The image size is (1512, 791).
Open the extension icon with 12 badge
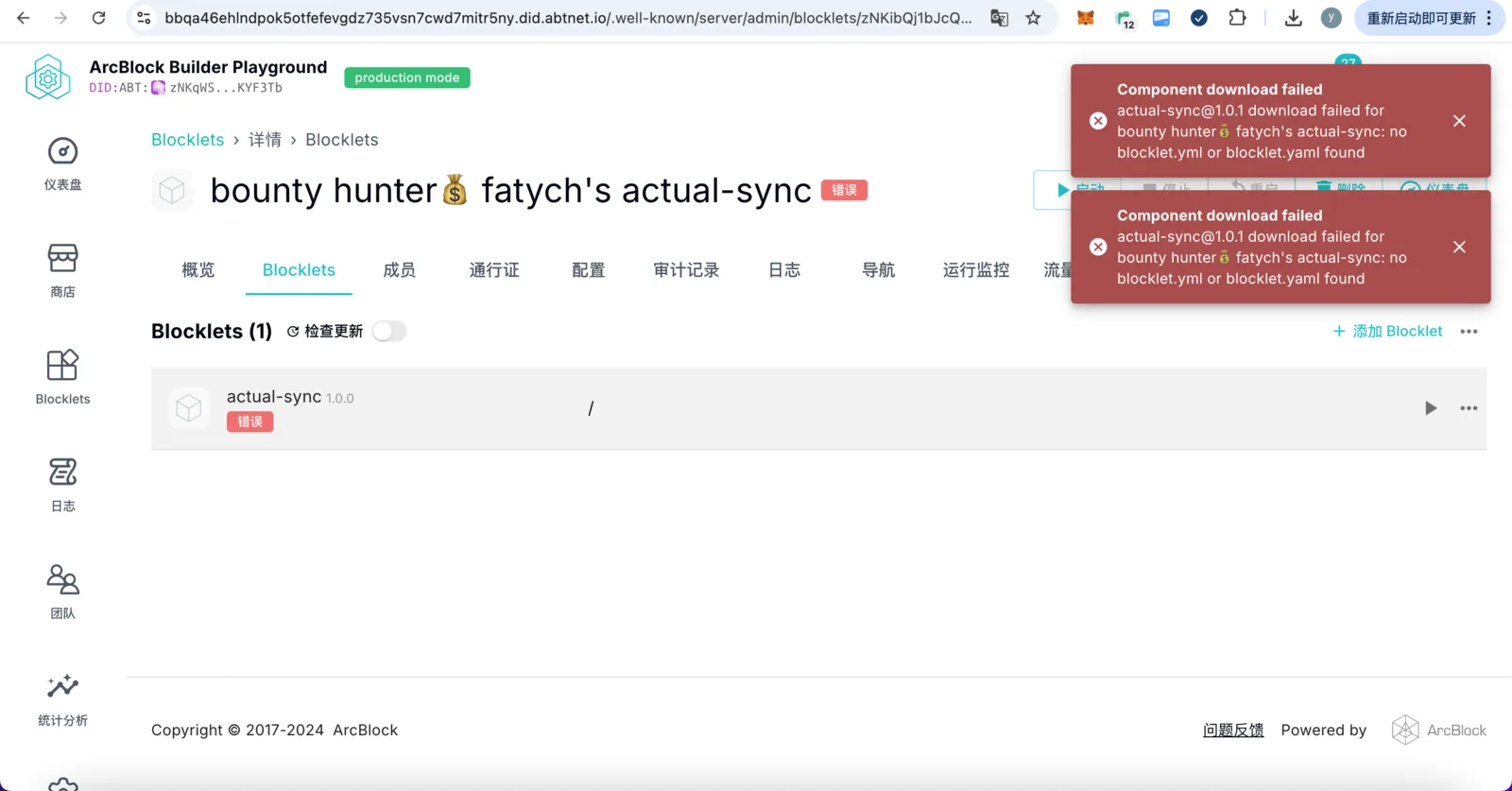[1125, 18]
